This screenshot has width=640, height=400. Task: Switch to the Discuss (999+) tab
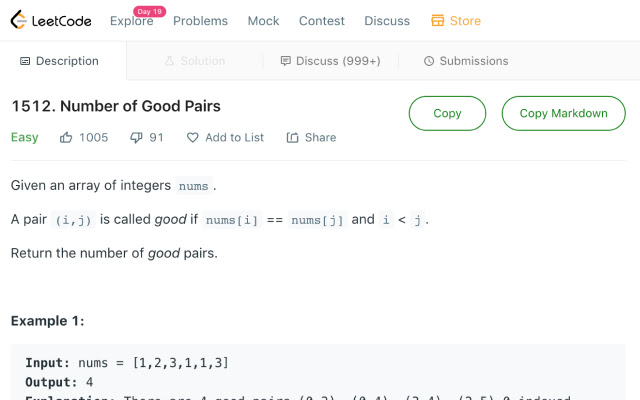click(330, 61)
